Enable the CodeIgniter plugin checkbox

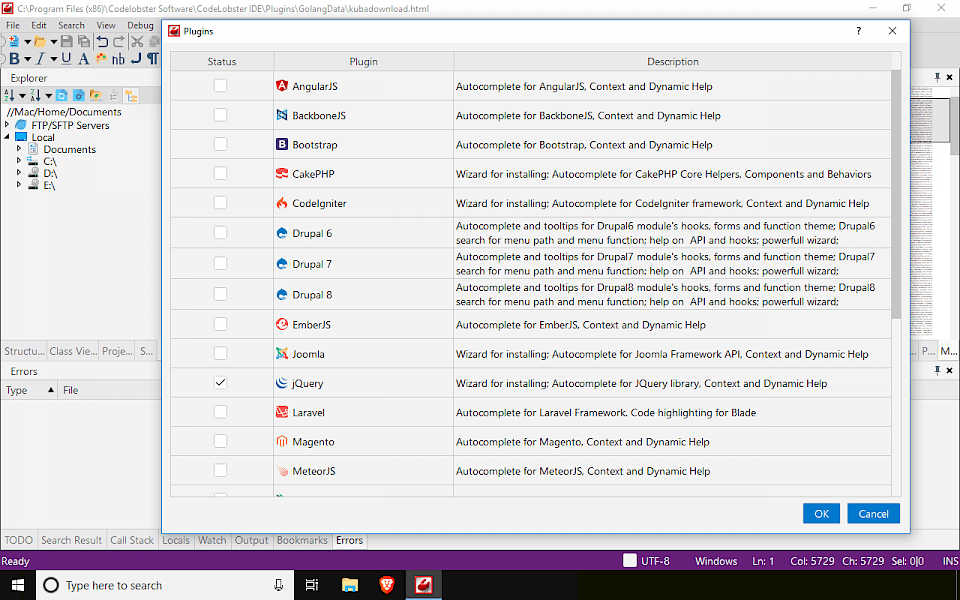click(220, 203)
